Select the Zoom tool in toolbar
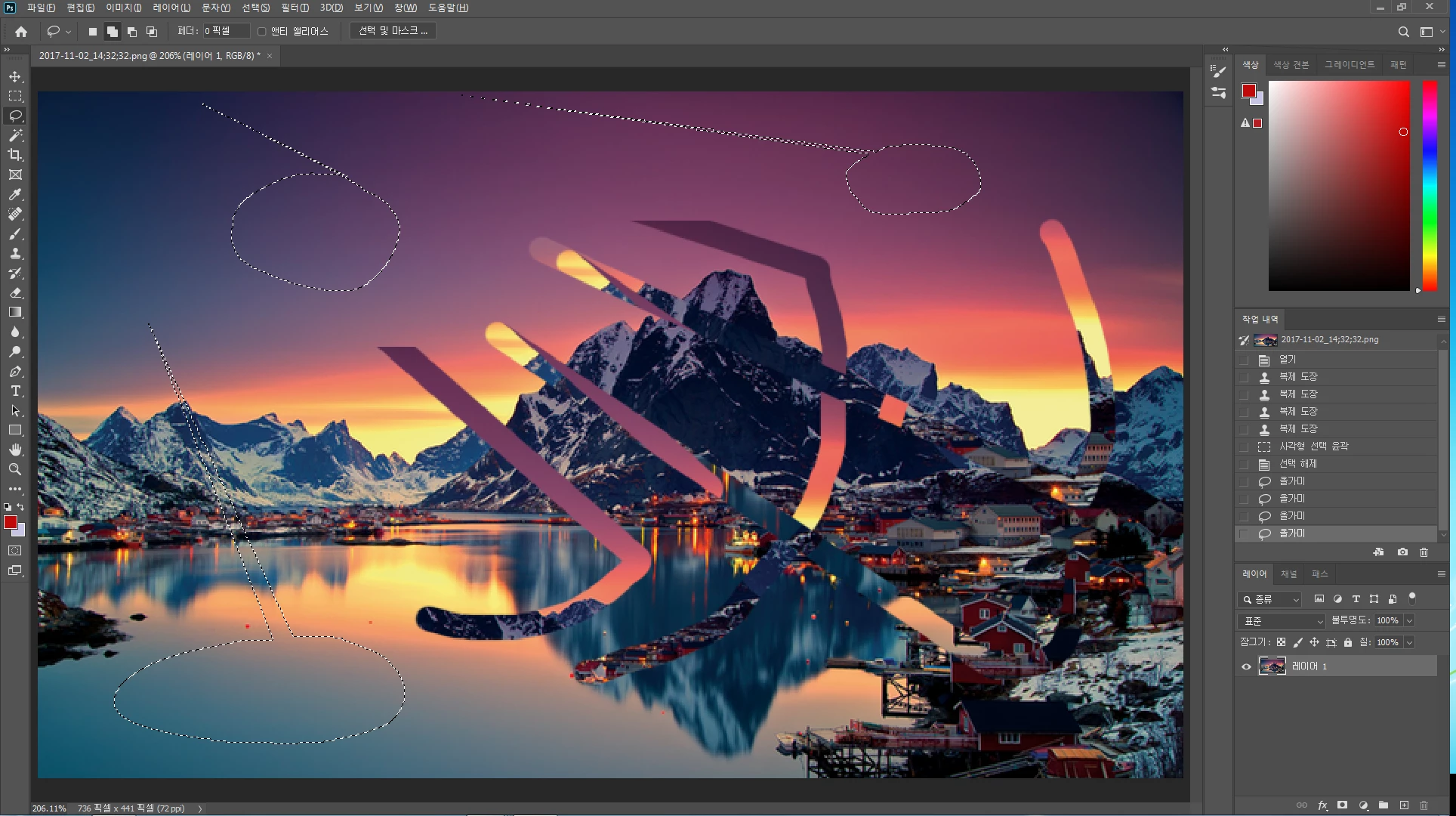 (15, 469)
